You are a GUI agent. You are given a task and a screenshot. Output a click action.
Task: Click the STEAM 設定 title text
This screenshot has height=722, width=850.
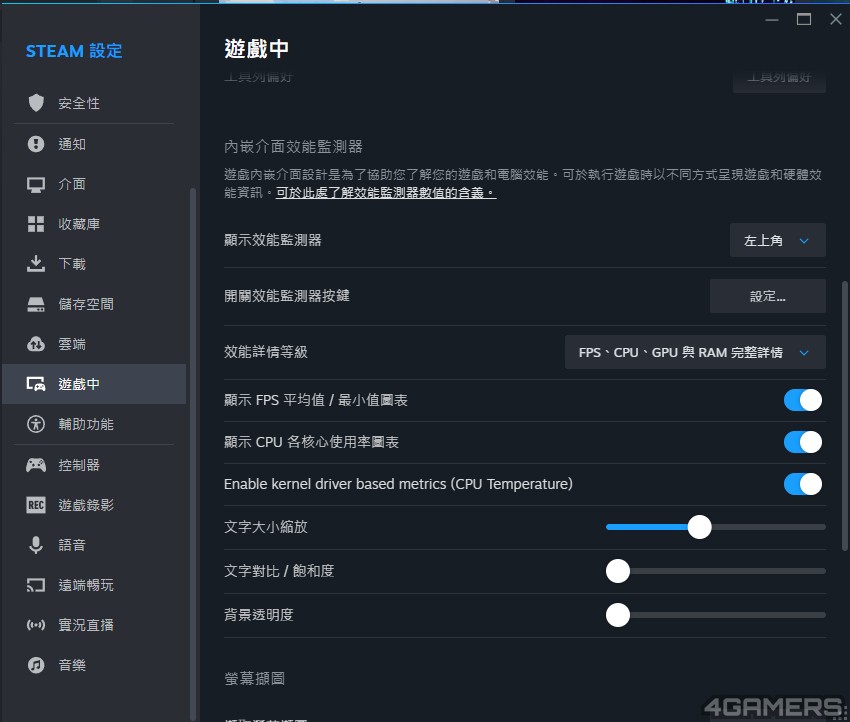click(x=74, y=51)
